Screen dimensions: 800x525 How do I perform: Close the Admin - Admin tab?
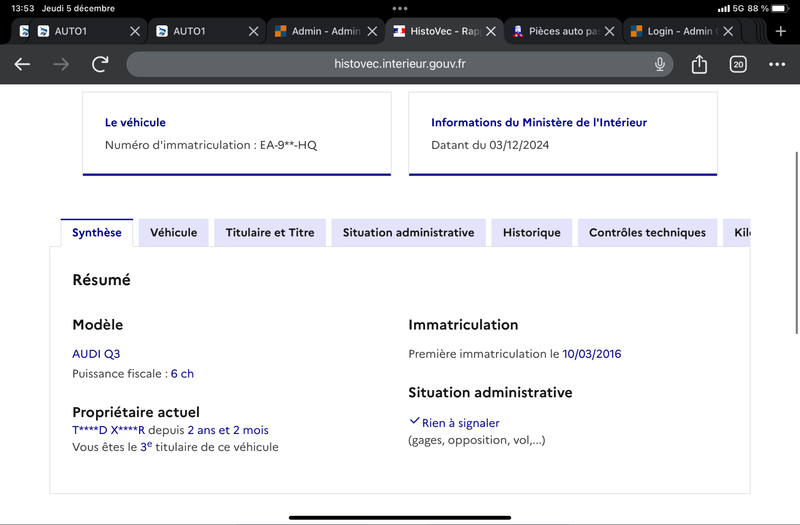372,31
